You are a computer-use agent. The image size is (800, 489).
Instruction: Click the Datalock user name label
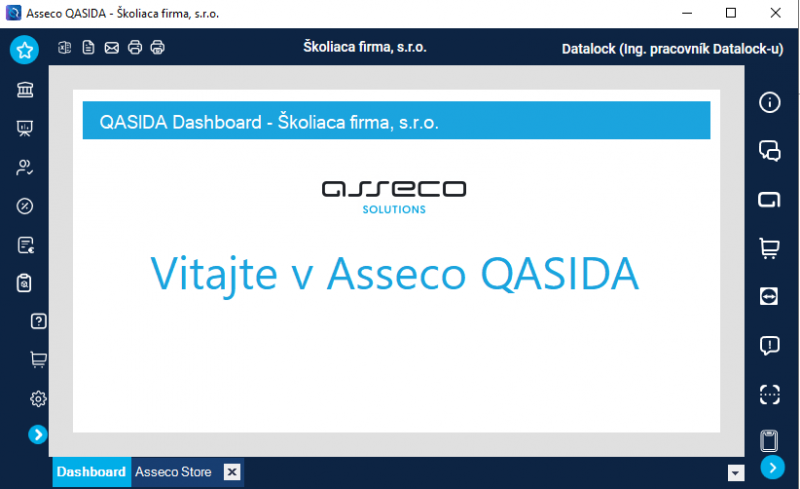click(x=672, y=49)
